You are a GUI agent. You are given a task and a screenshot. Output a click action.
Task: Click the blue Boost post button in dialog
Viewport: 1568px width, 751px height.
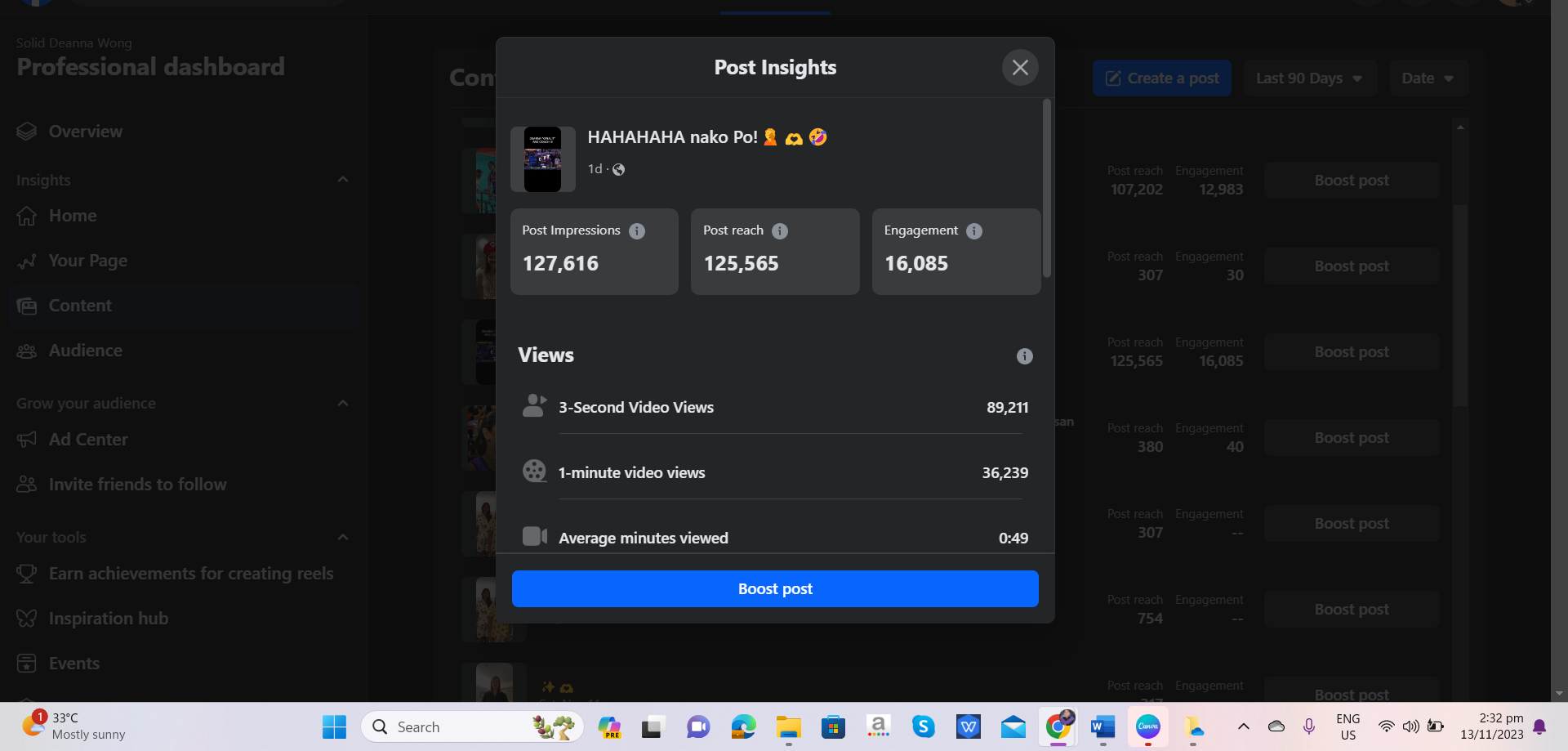click(775, 589)
